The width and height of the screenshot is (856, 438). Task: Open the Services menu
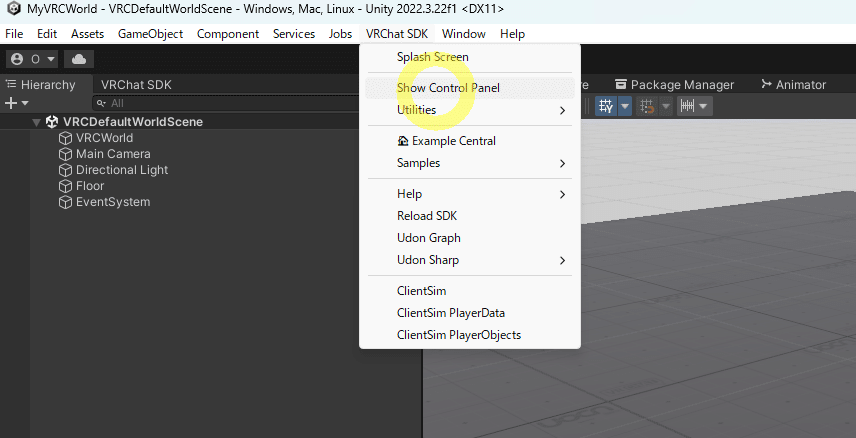(x=294, y=34)
